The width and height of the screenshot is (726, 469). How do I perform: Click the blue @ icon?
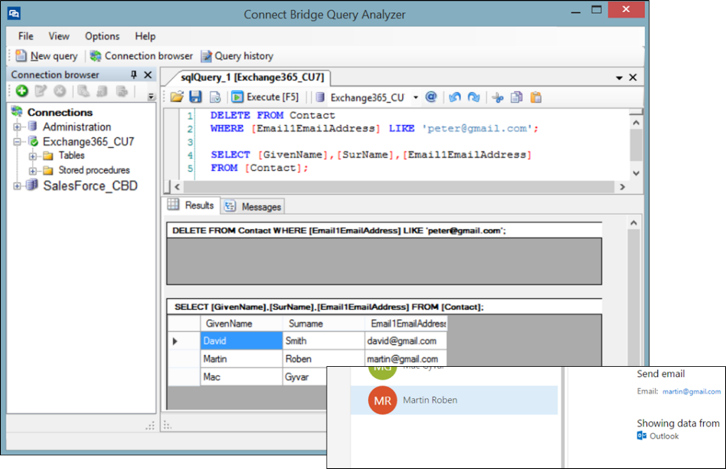[431, 97]
